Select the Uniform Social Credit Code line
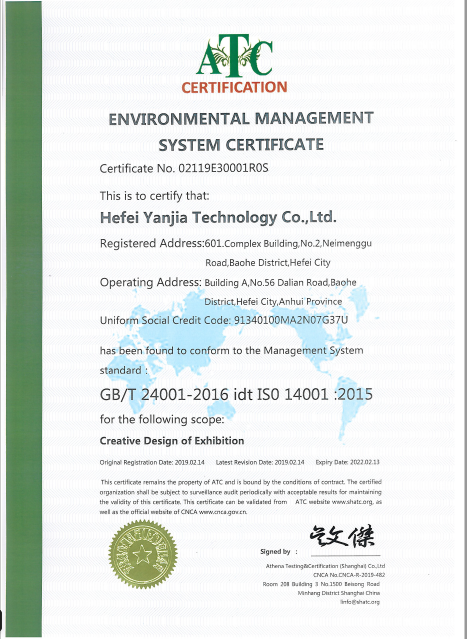This screenshot has width=467, height=639. pyautogui.click(x=224, y=321)
